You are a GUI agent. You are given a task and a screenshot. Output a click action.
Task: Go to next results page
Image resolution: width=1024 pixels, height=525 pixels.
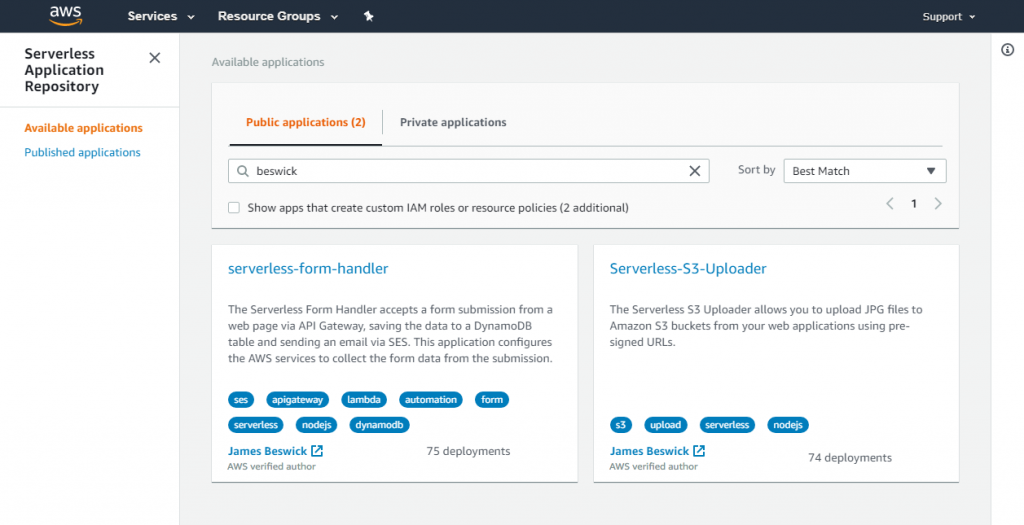(x=938, y=203)
